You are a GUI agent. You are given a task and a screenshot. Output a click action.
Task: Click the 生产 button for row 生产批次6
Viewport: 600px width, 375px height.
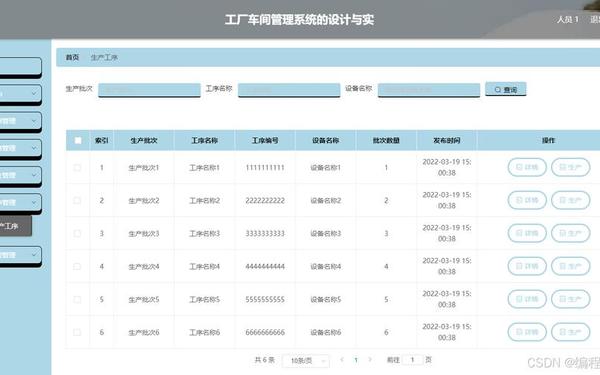click(571, 332)
